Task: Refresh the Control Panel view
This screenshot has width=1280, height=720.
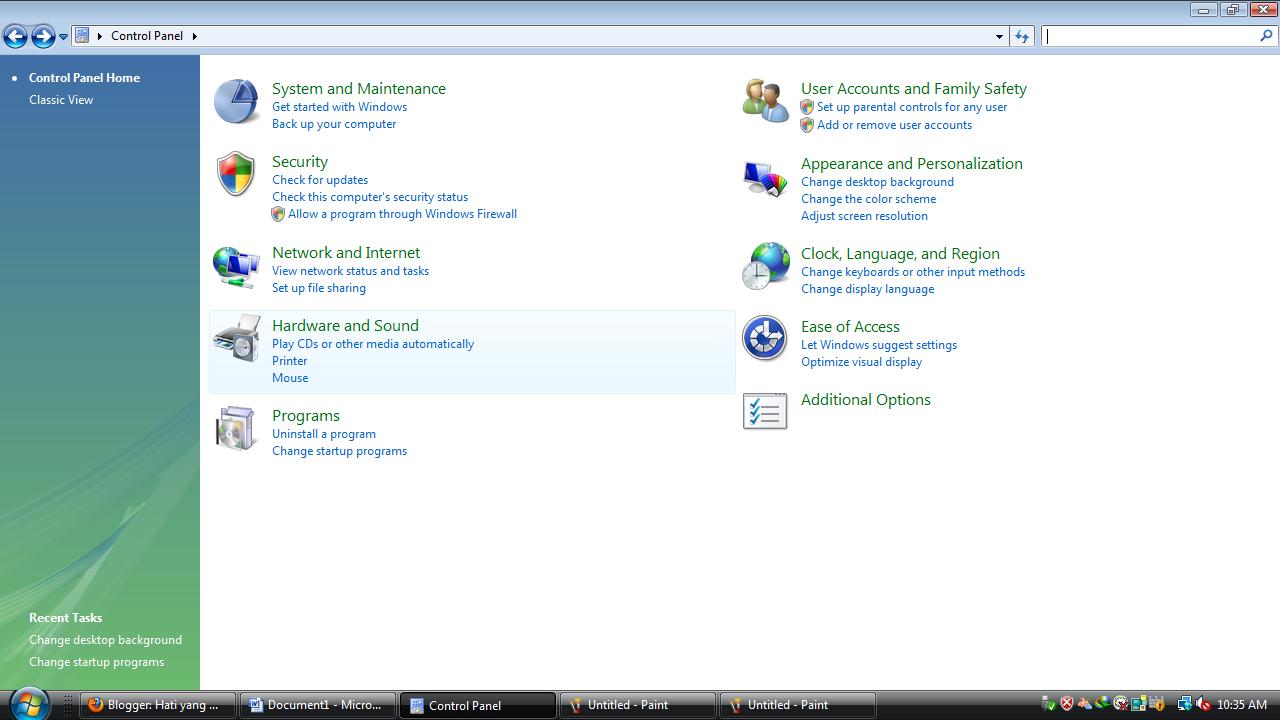Action: tap(1021, 36)
